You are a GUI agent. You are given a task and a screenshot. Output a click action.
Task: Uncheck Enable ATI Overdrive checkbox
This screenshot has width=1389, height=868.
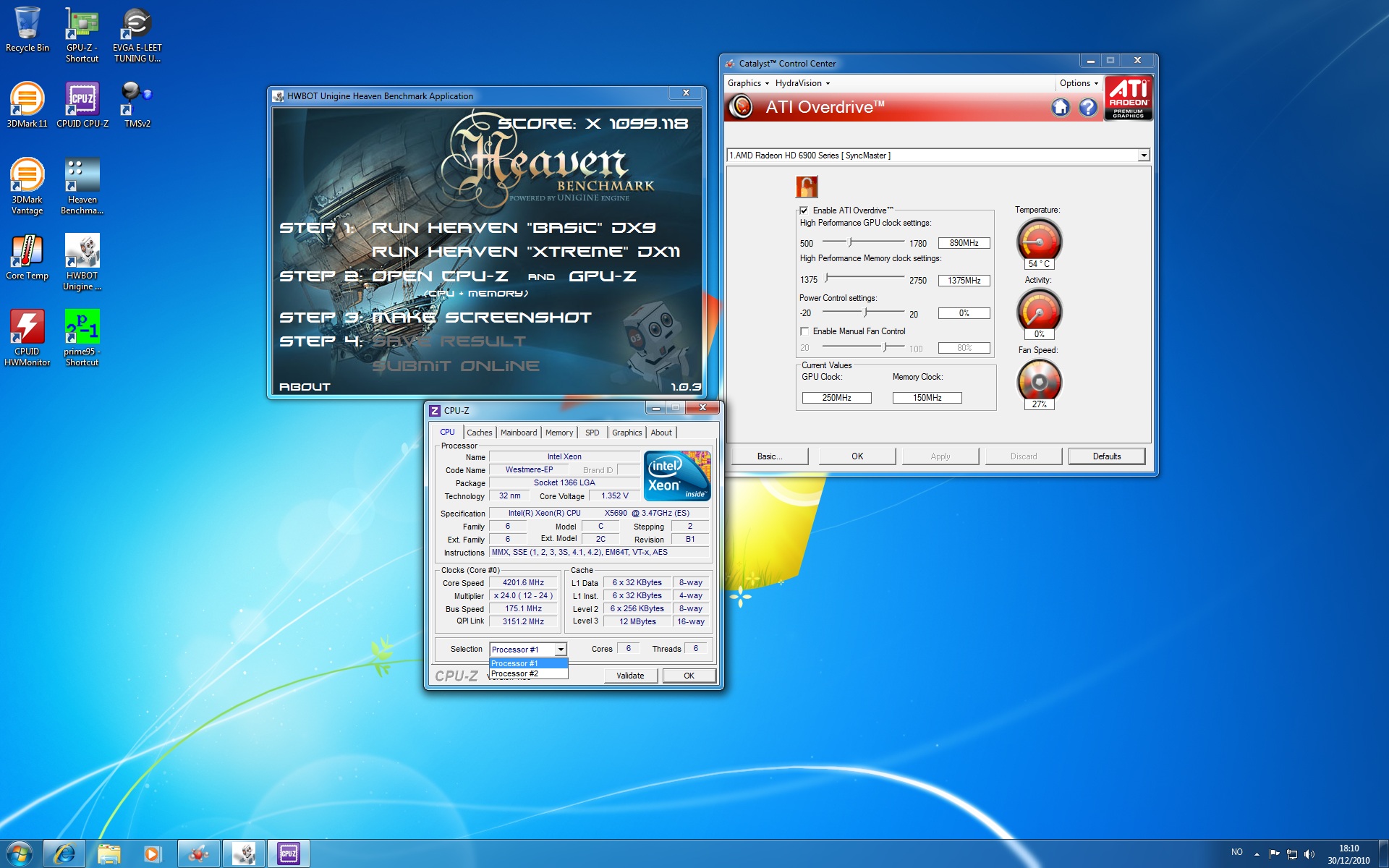pyautogui.click(x=804, y=210)
